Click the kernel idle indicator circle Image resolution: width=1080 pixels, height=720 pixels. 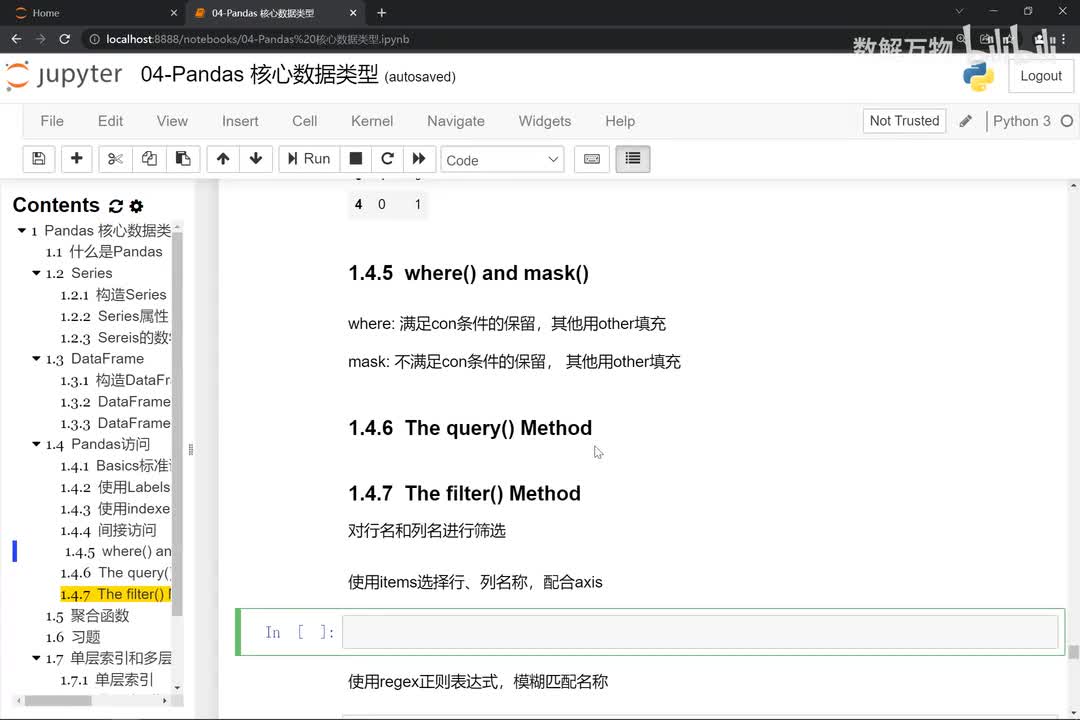pos(1067,121)
